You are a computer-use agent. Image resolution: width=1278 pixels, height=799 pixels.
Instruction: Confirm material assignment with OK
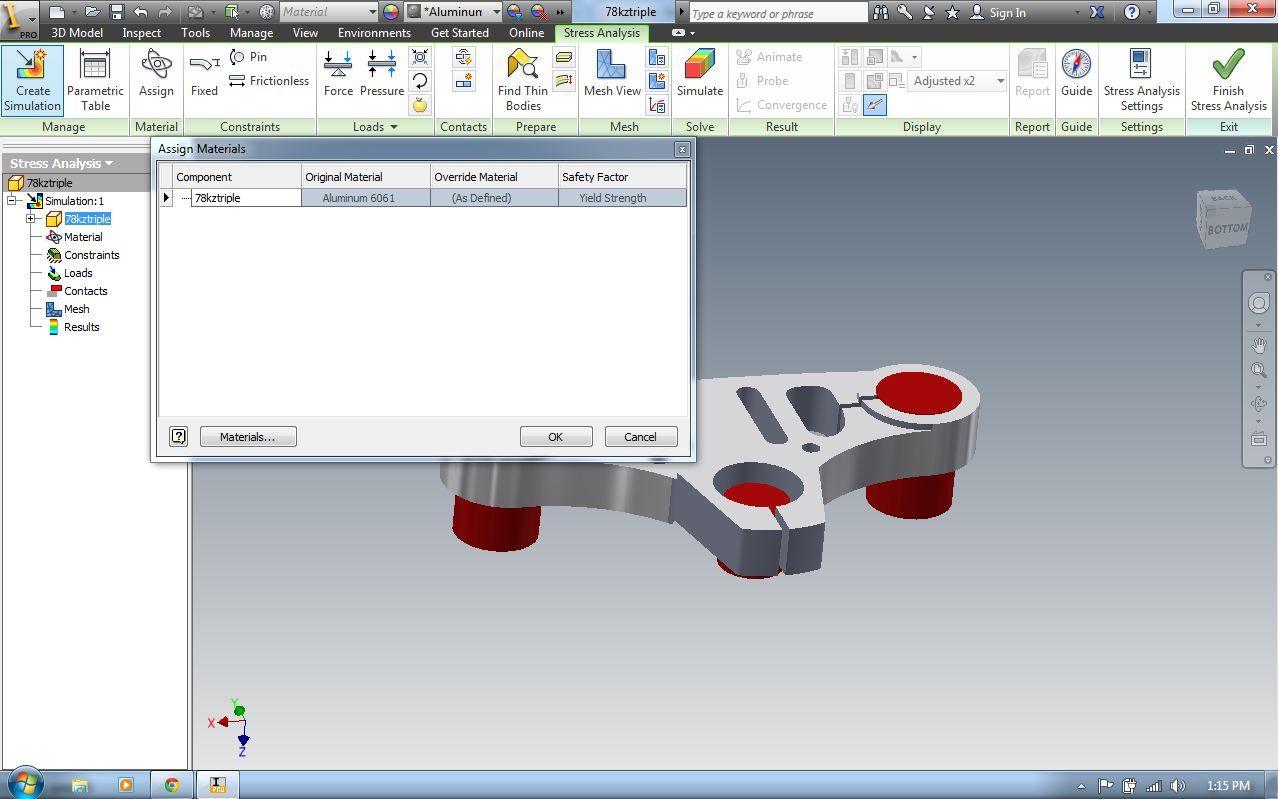(555, 436)
